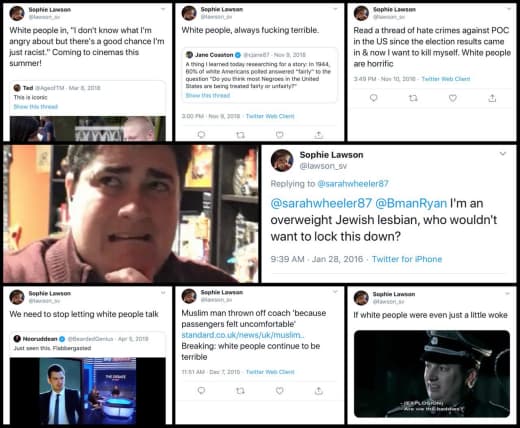The image size is (520, 428).
Task: Click retweet icon under the 'White people are horrific' tweet
Action: pyautogui.click(x=413, y=98)
